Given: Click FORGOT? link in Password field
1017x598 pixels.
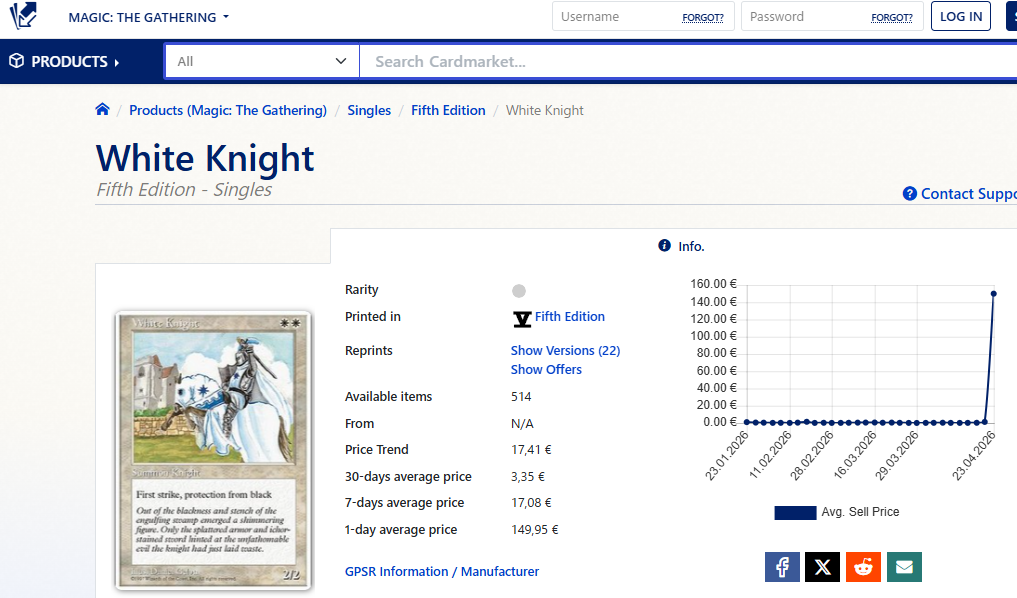Looking at the screenshot, I should click(892, 18).
